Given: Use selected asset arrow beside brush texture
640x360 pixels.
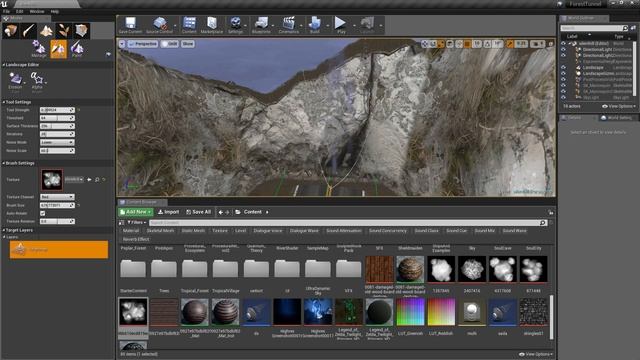Looking at the screenshot, I should (89, 180).
